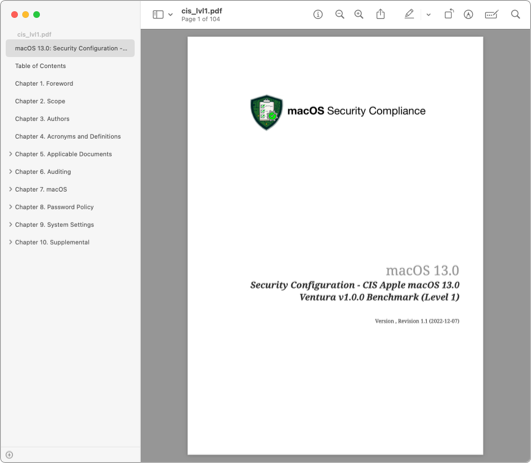Expand Chapter 9. System Settings
The width and height of the screenshot is (531, 464).
tap(10, 225)
